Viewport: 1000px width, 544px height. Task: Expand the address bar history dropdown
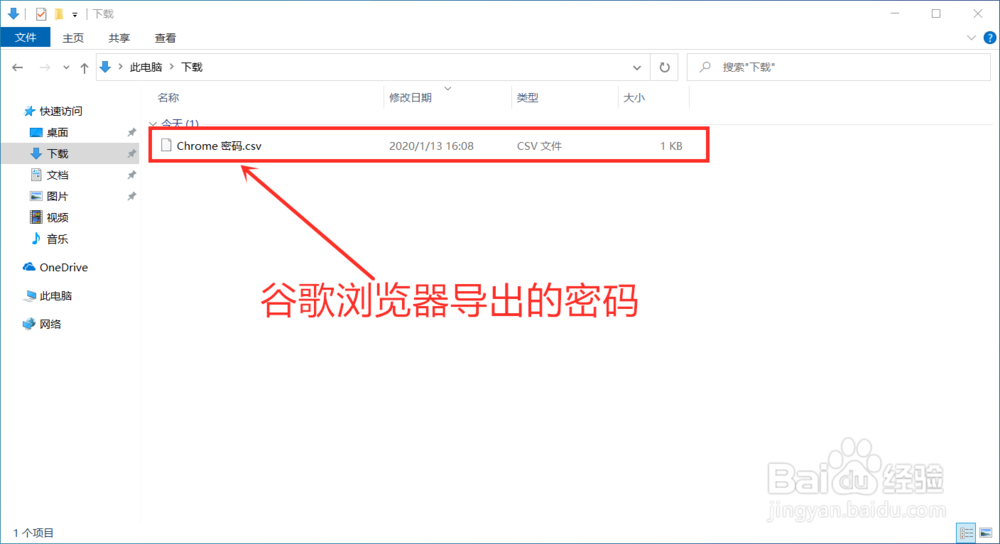coord(636,67)
